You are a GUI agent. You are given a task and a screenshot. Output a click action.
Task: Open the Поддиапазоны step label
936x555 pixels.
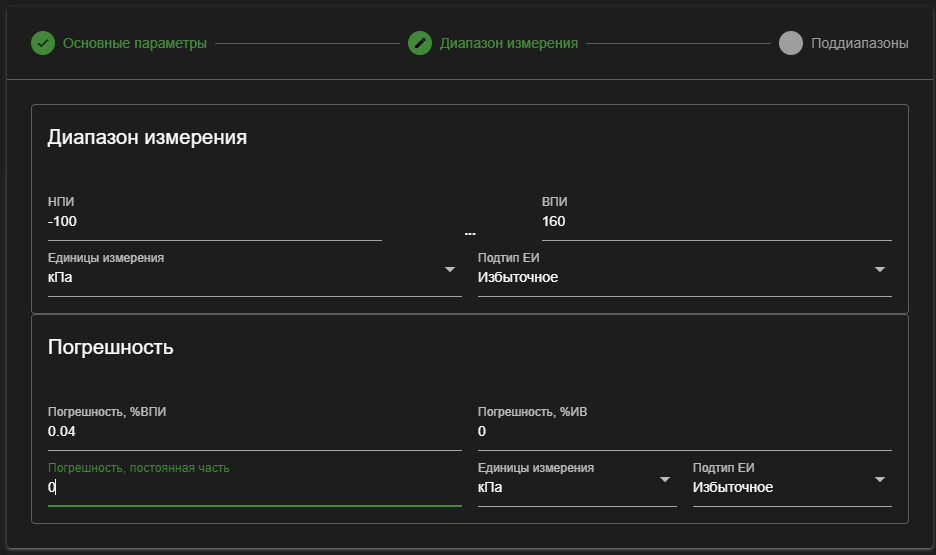(860, 43)
